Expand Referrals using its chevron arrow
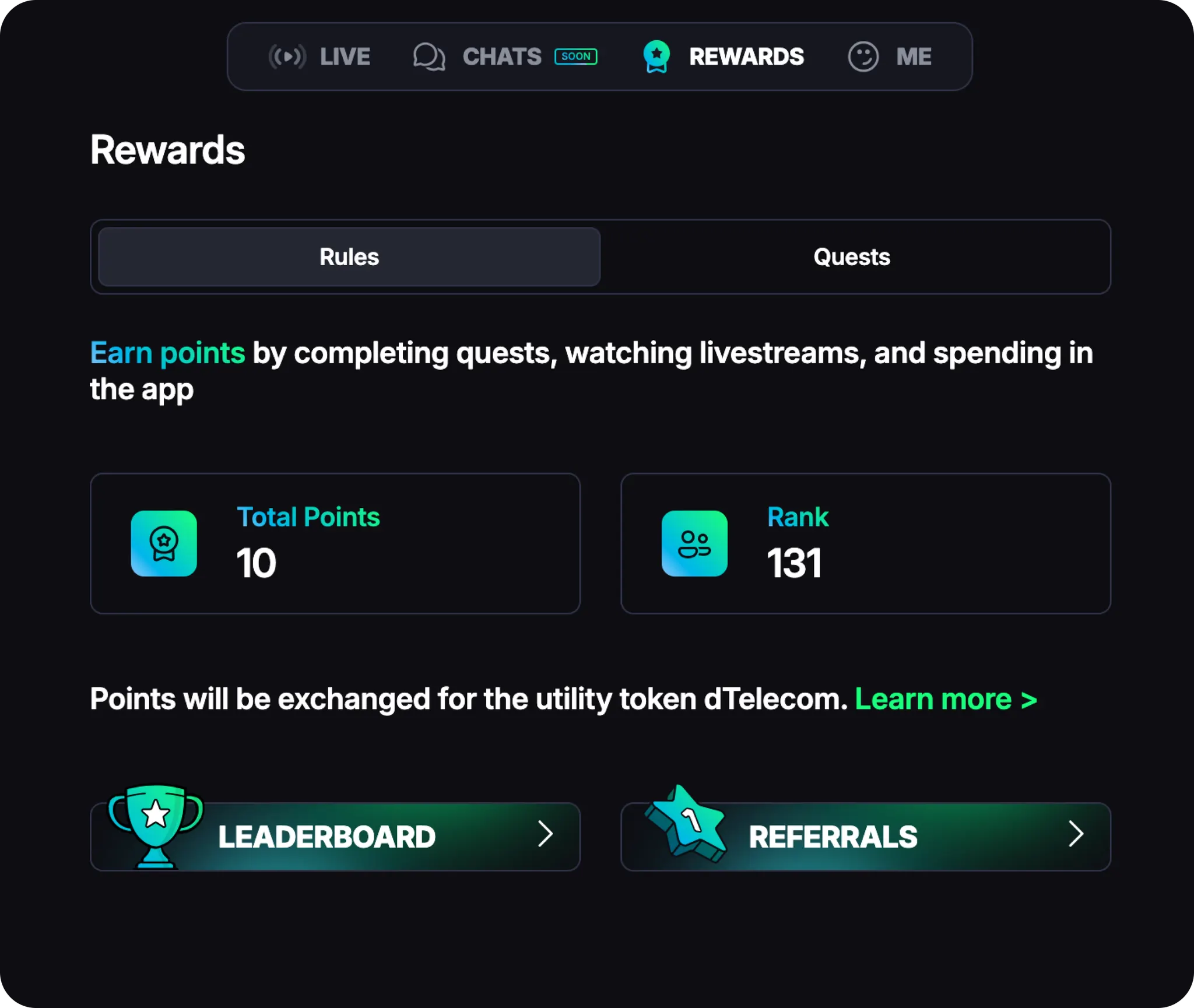 (1076, 834)
